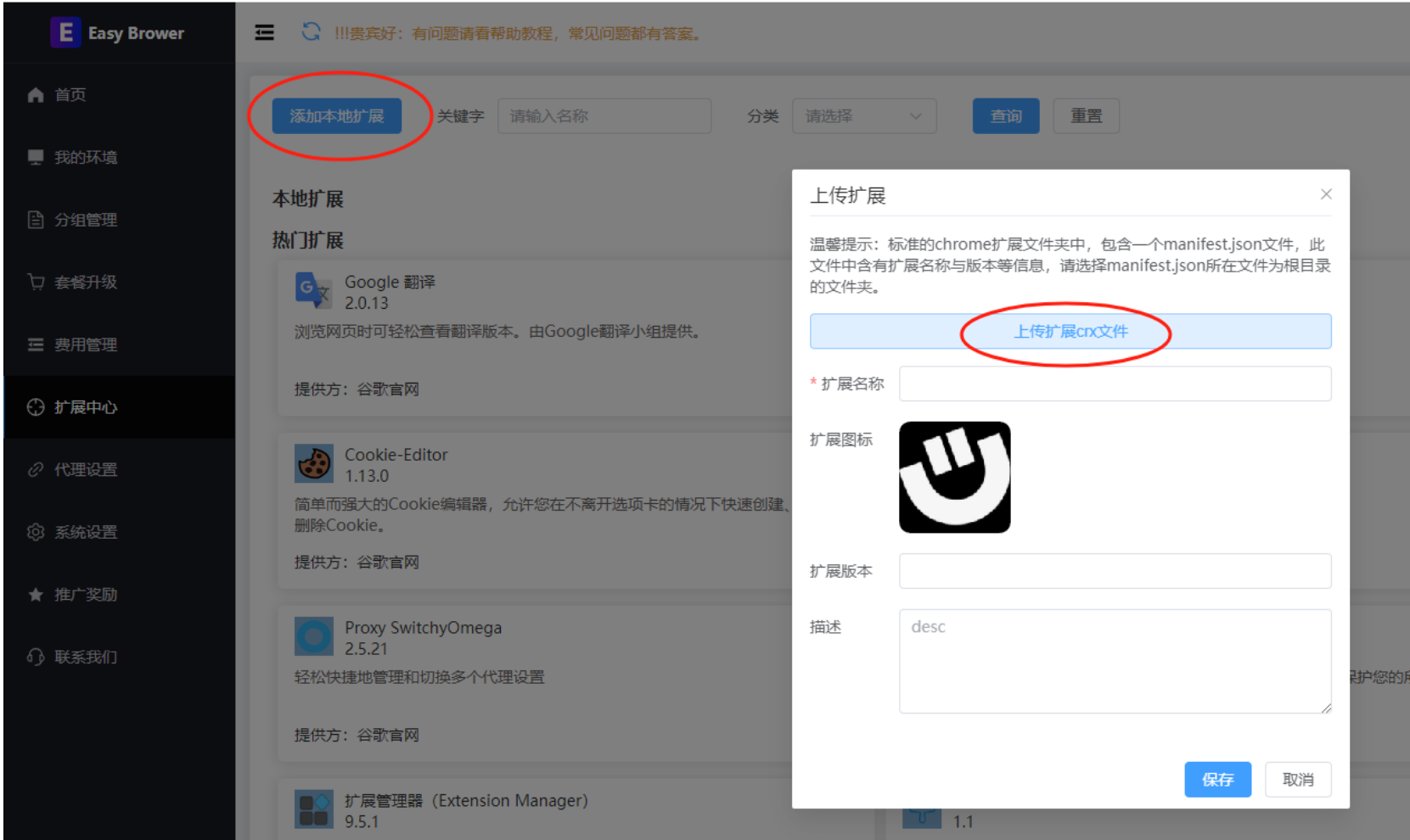The height and width of the screenshot is (840, 1410).
Task: Click the 套餐升级 shopping cart icon
Action: click(x=36, y=282)
